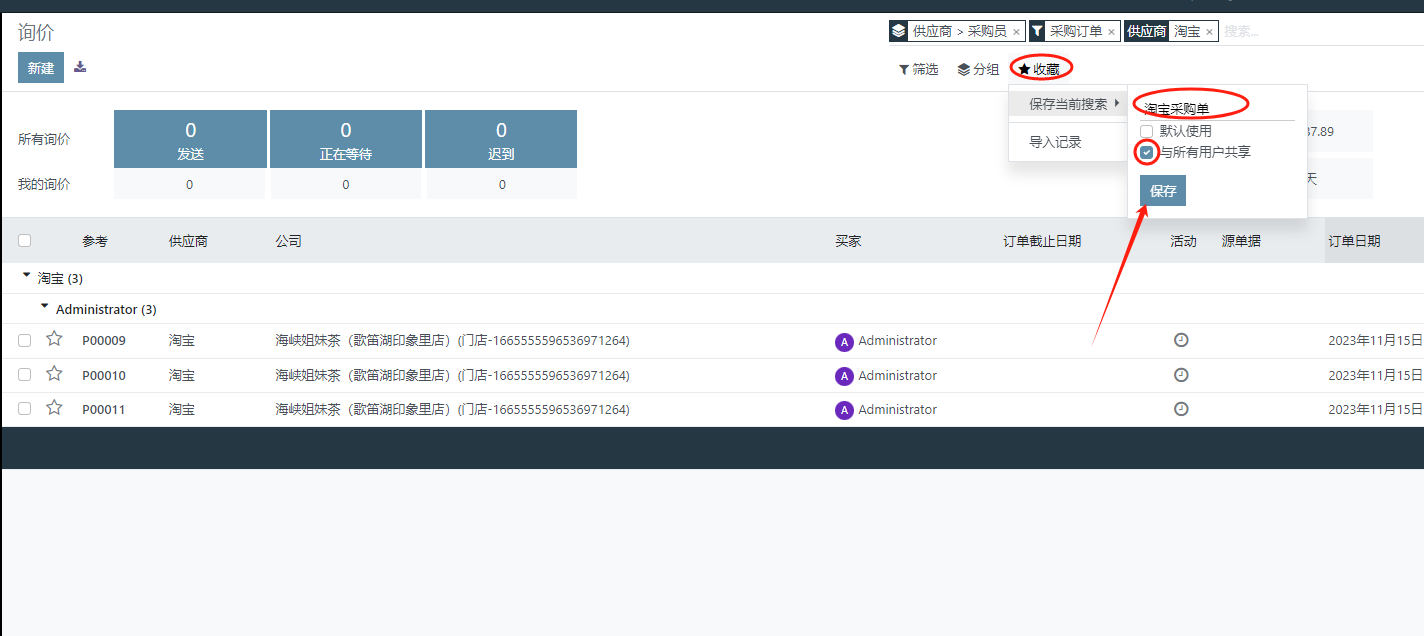The image size is (1424, 636).
Task: Uncheck 与所有用户共享 checkbox
Action: [x=1147, y=152]
